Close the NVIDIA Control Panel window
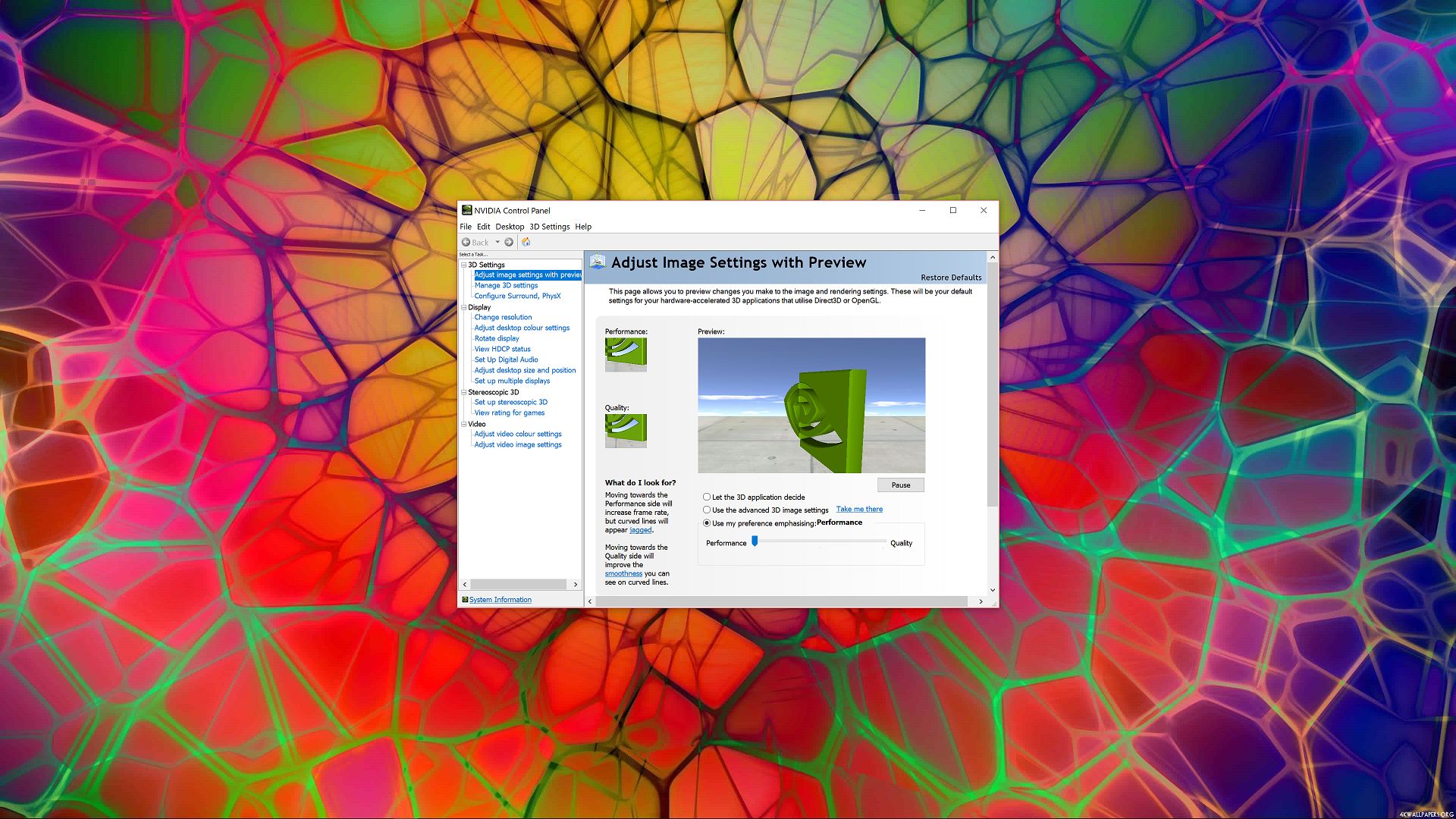This screenshot has width=1456, height=819. tap(984, 211)
